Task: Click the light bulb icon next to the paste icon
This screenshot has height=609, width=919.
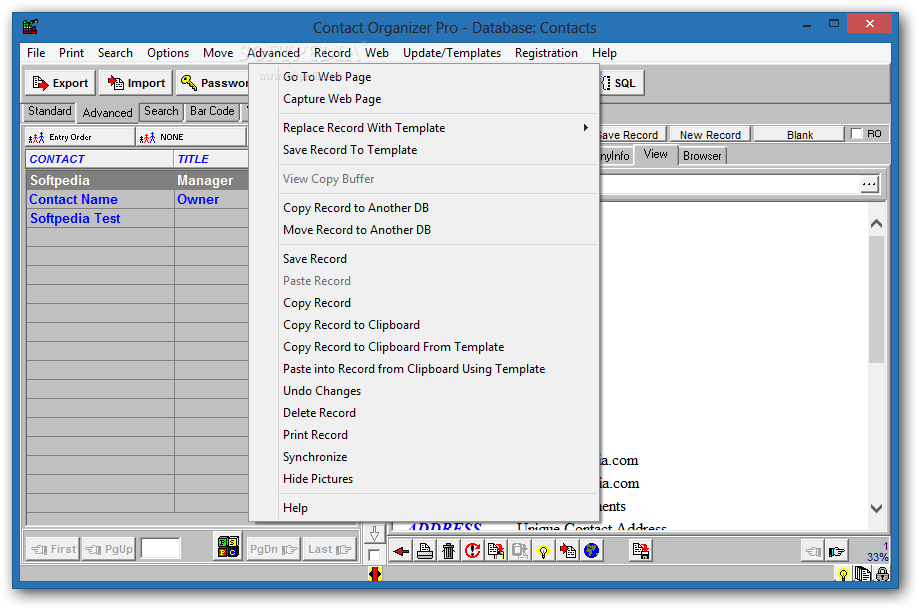Action: pos(544,551)
